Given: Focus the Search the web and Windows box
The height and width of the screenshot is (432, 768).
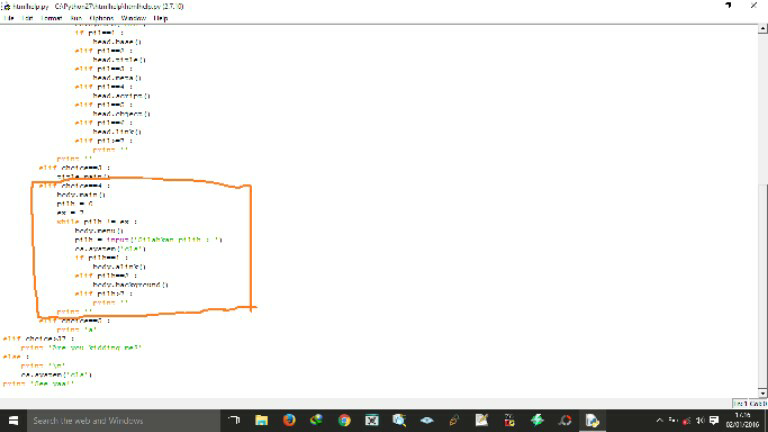Looking at the screenshot, I should tap(123, 420).
